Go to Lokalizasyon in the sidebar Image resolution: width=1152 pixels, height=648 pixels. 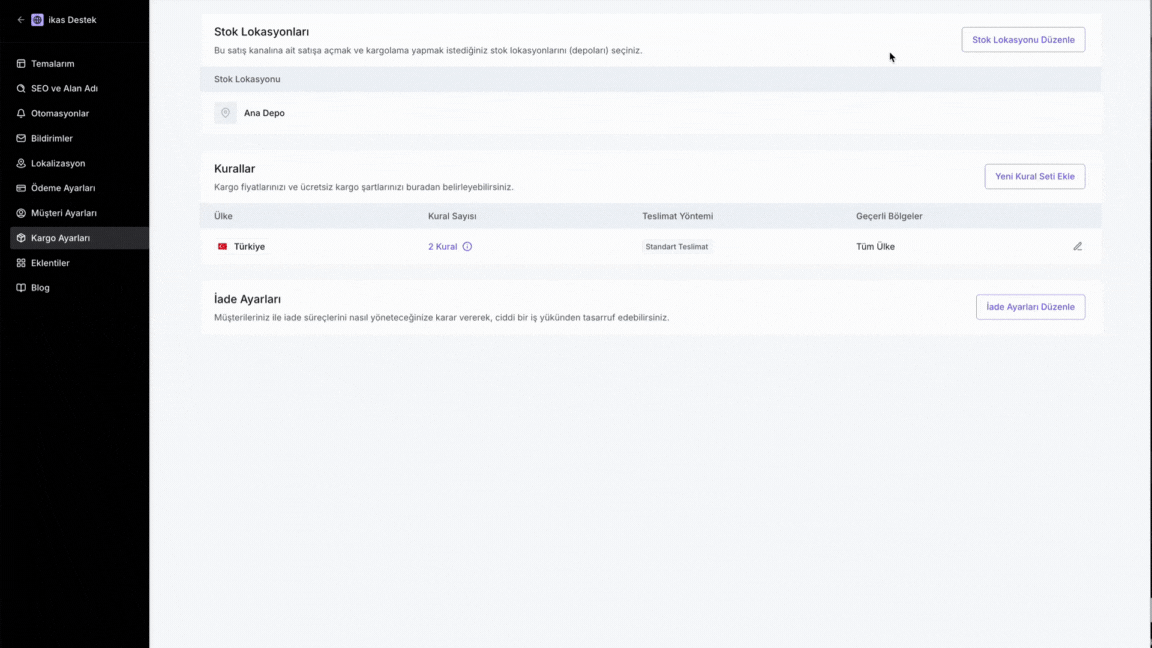pyautogui.click(x=58, y=163)
